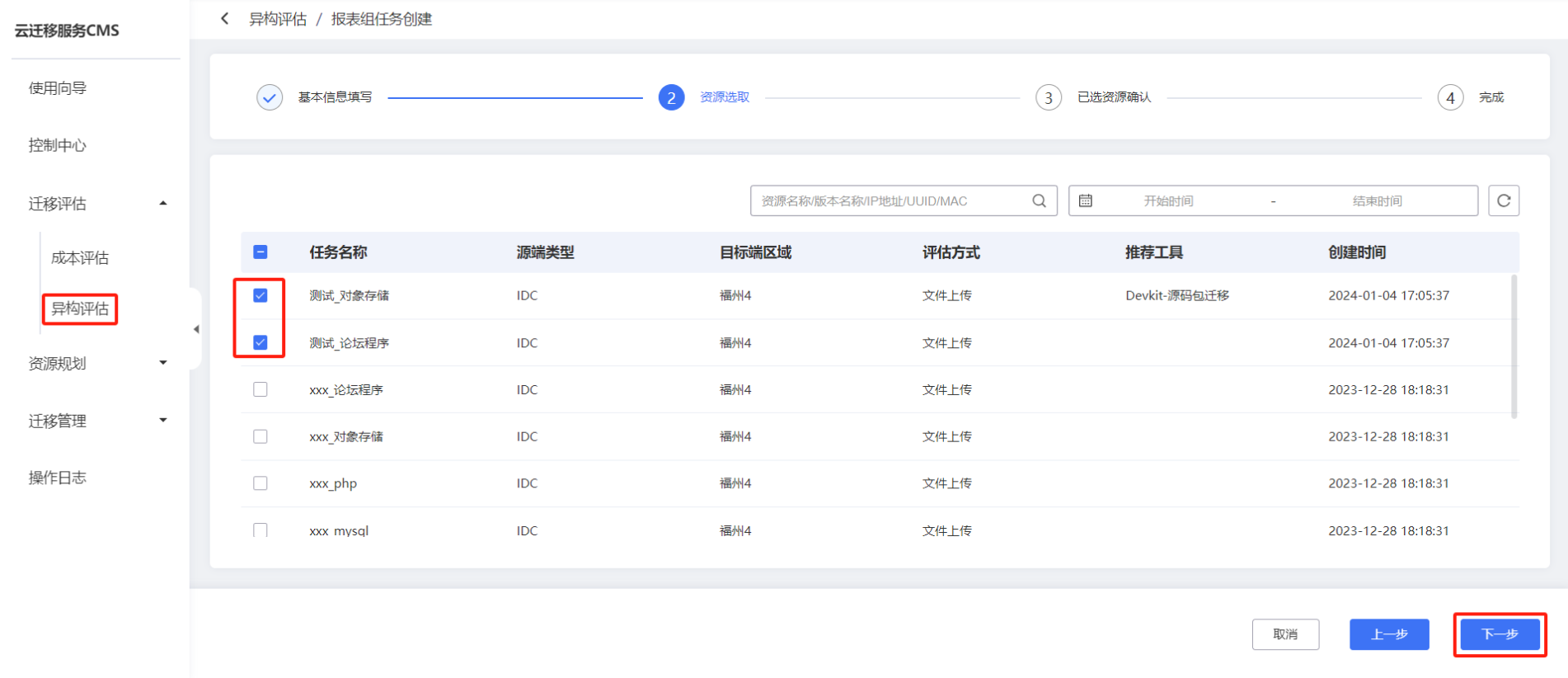Click the step 4 circle indicator
Screen dimensions: 1568x678
click(x=1450, y=97)
